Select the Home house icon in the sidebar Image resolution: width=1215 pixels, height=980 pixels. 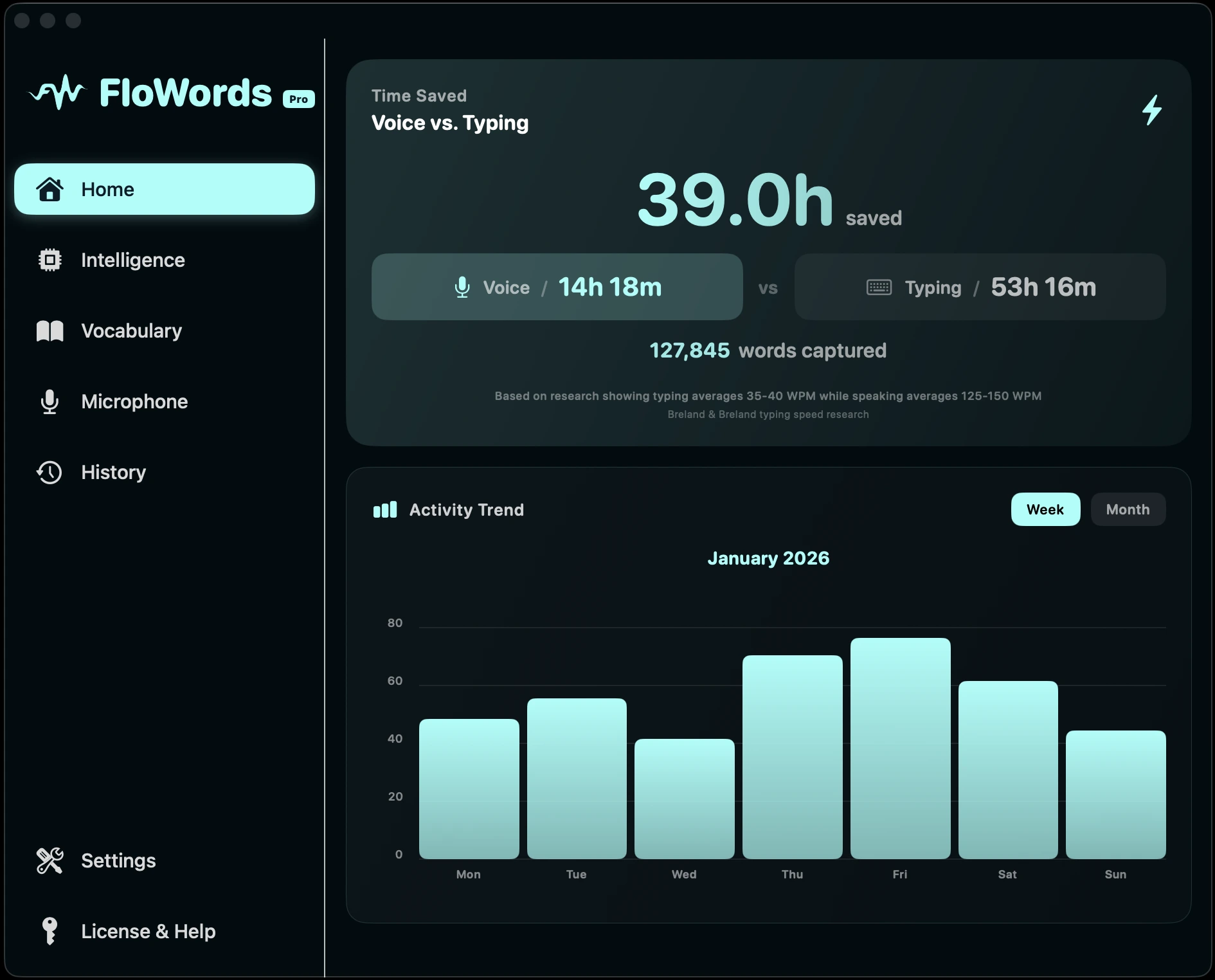click(50, 189)
